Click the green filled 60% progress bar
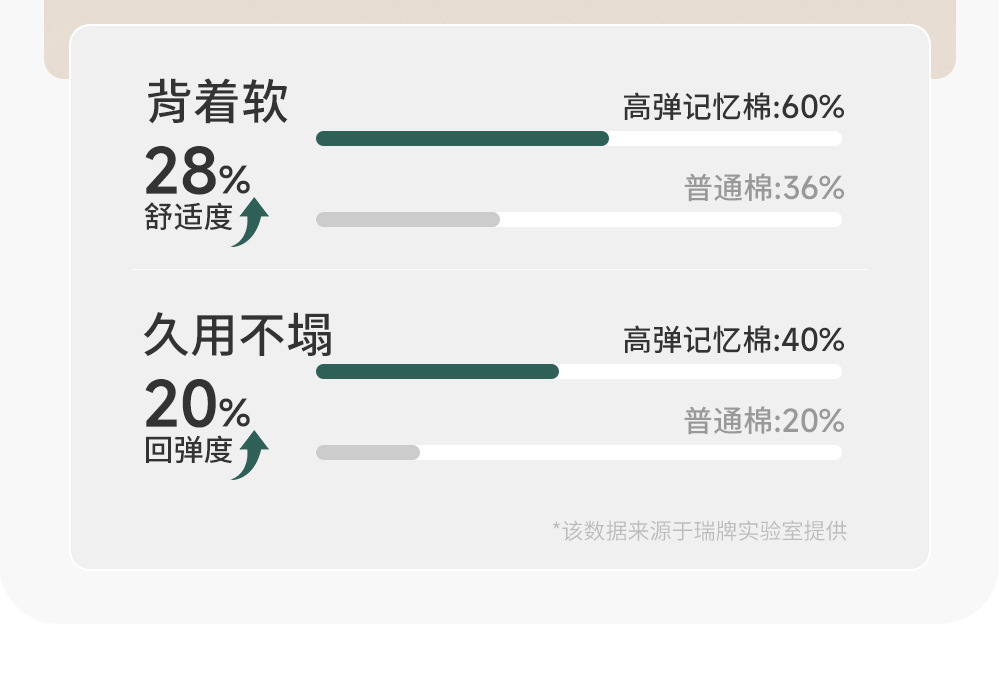 tap(462, 139)
